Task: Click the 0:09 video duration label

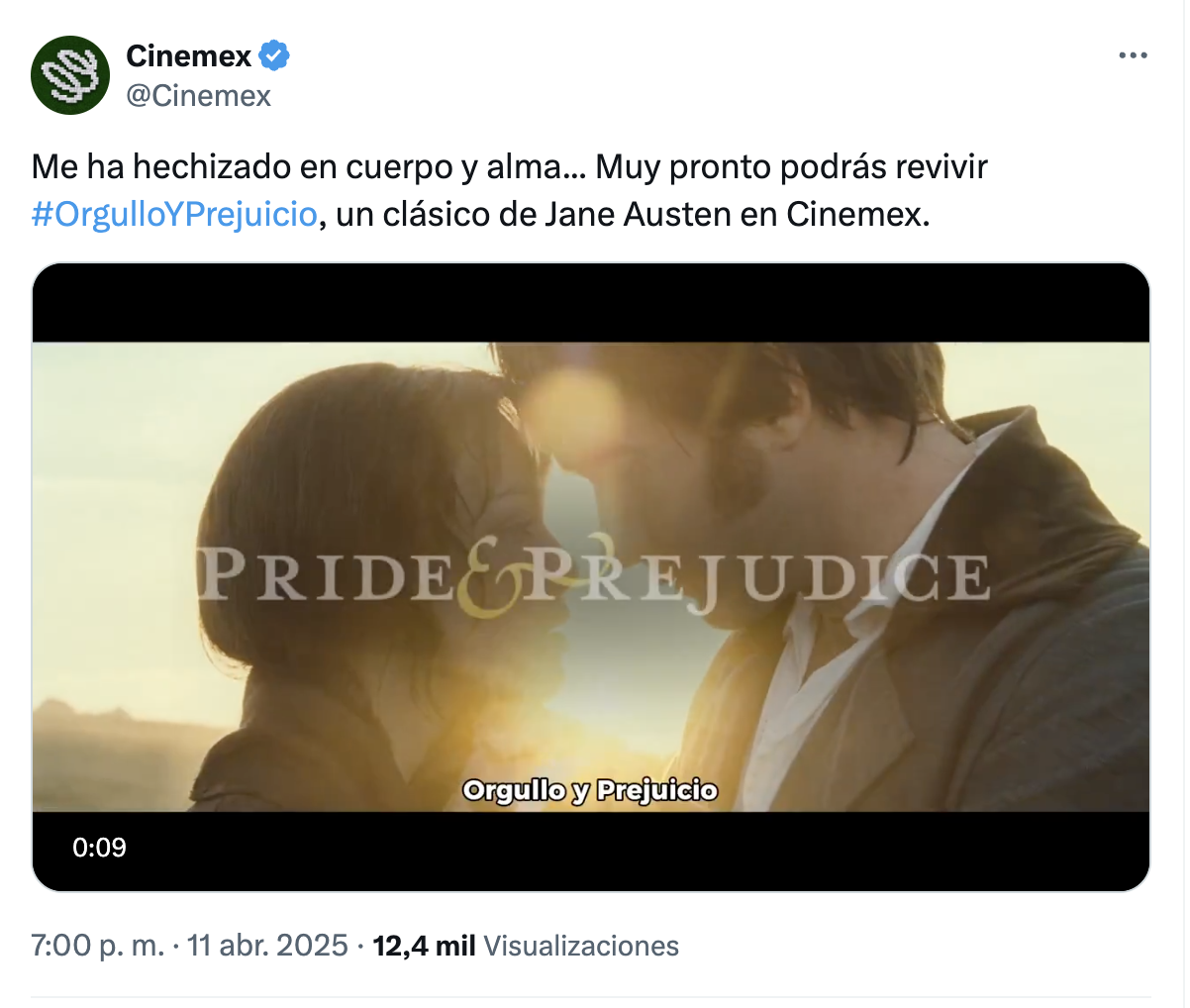Action: [x=99, y=848]
